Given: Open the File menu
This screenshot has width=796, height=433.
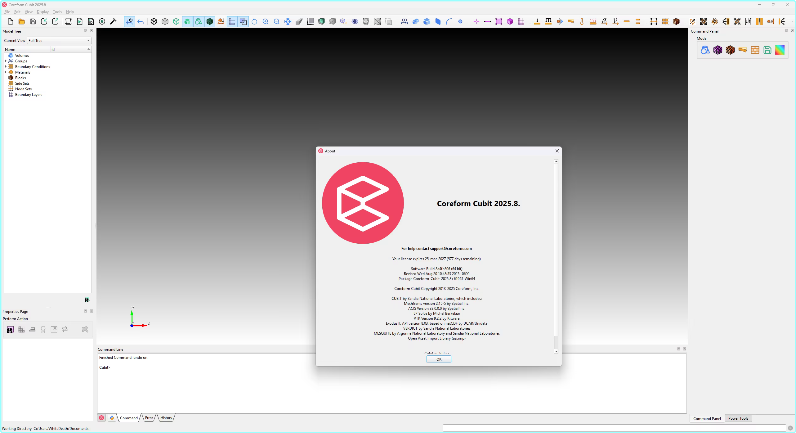Looking at the screenshot, I should [7, 12].
